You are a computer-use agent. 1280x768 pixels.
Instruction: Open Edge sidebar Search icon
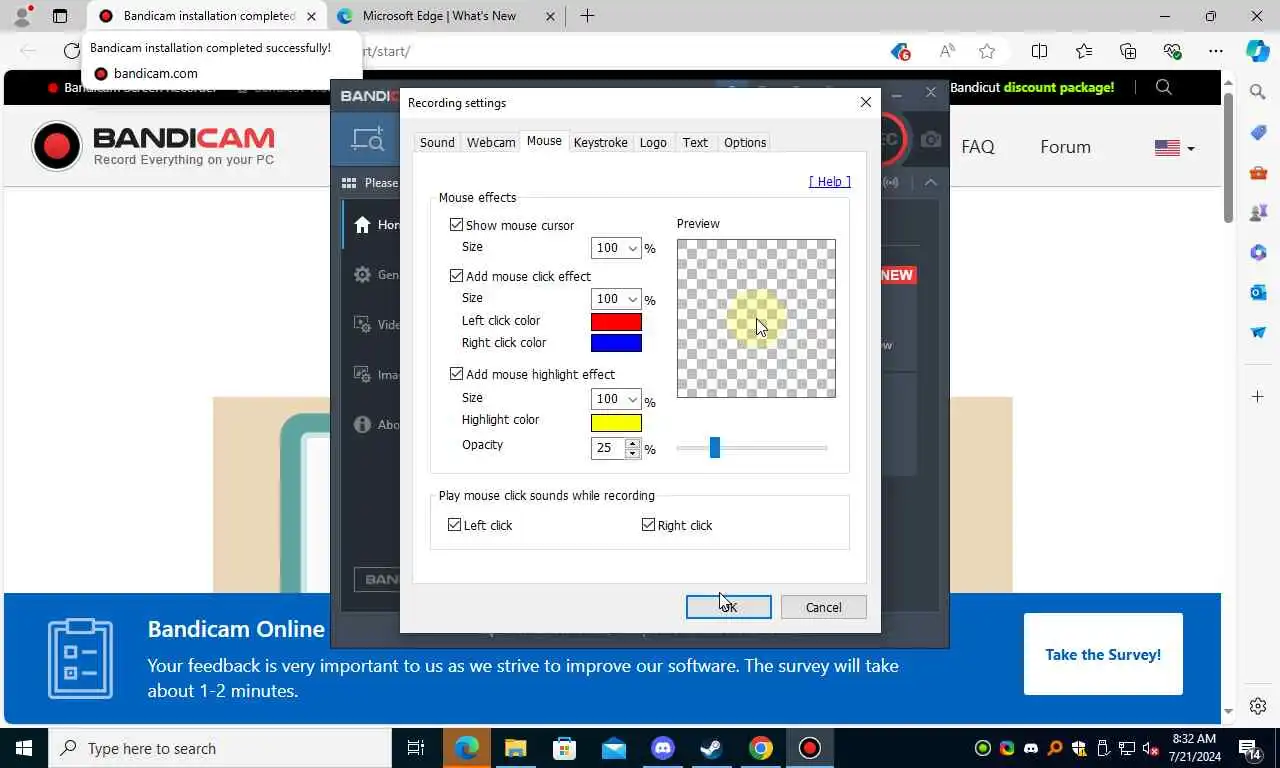(x=1258, y=92)
